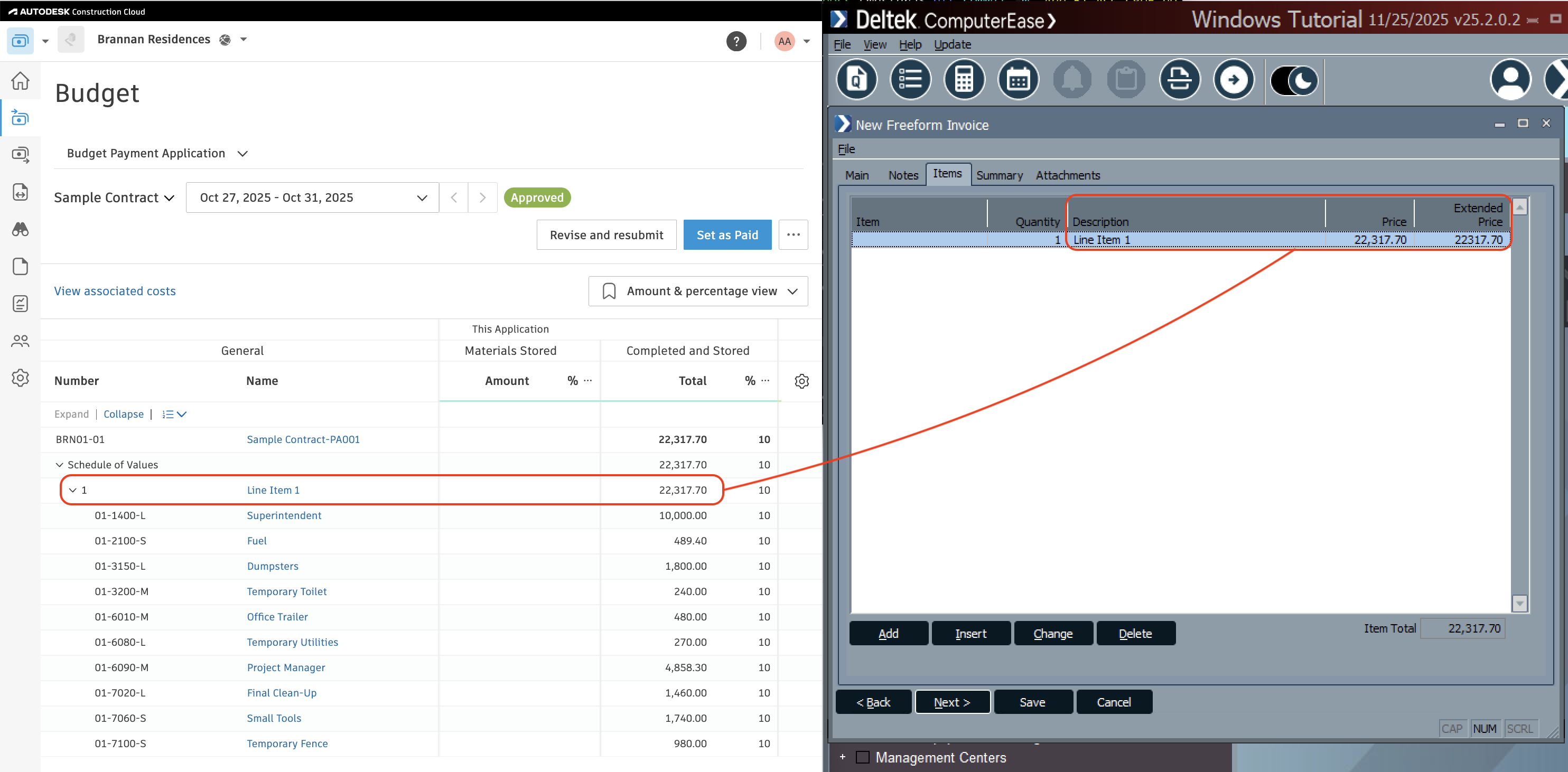This screenshot has height=772, width=1568.
Task: Click the items list scroll down arrow
Action: pos(1519,603)
